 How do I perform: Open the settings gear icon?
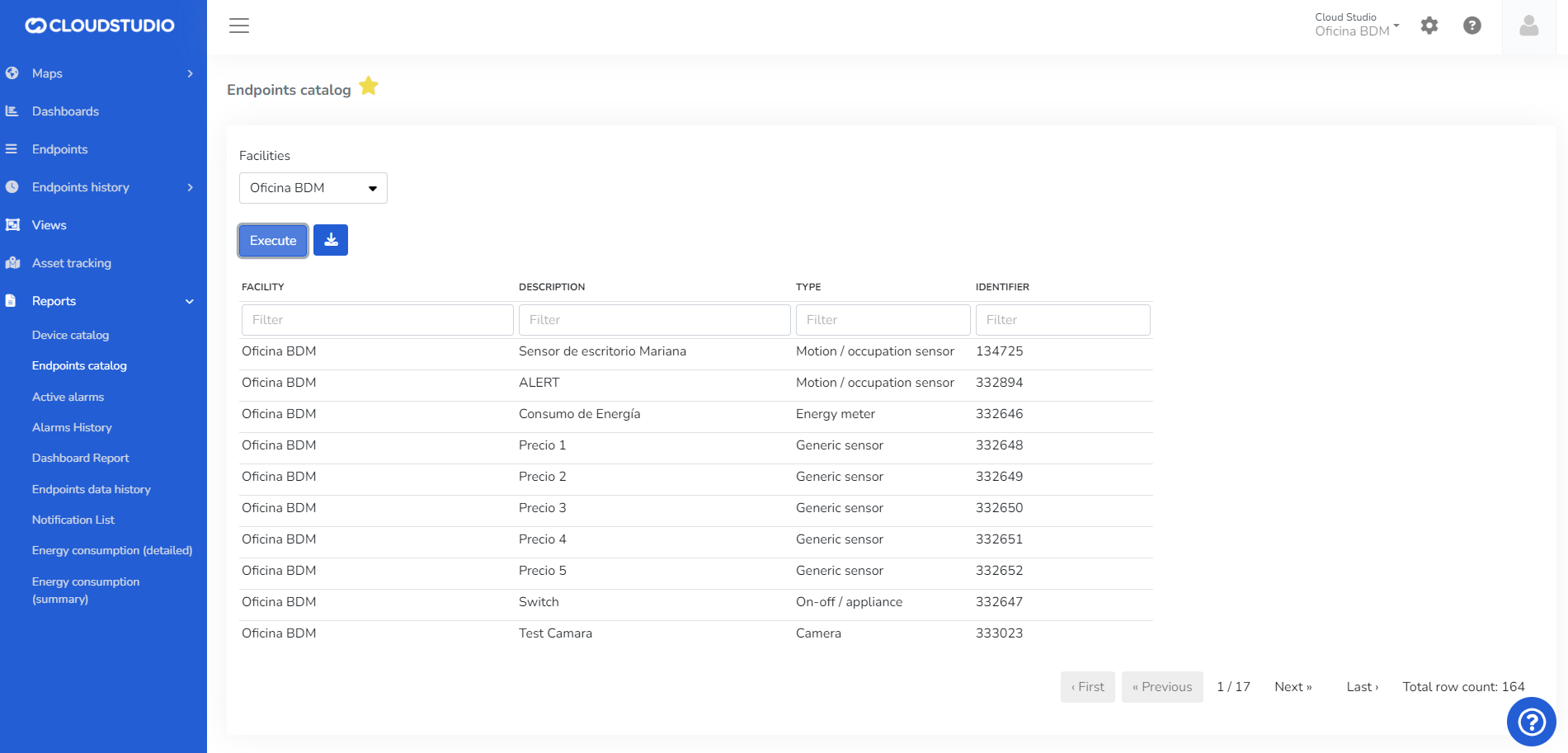point(1429,26)
